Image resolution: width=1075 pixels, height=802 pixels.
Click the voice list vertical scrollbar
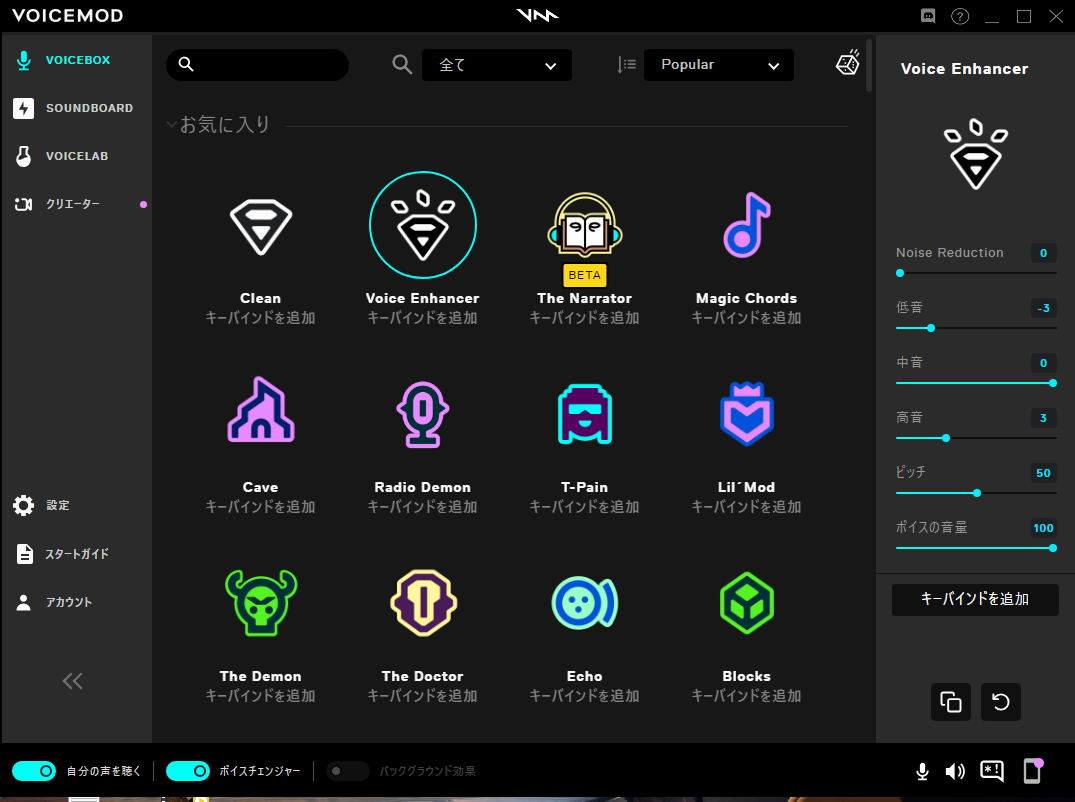click(x=869, y=66)
